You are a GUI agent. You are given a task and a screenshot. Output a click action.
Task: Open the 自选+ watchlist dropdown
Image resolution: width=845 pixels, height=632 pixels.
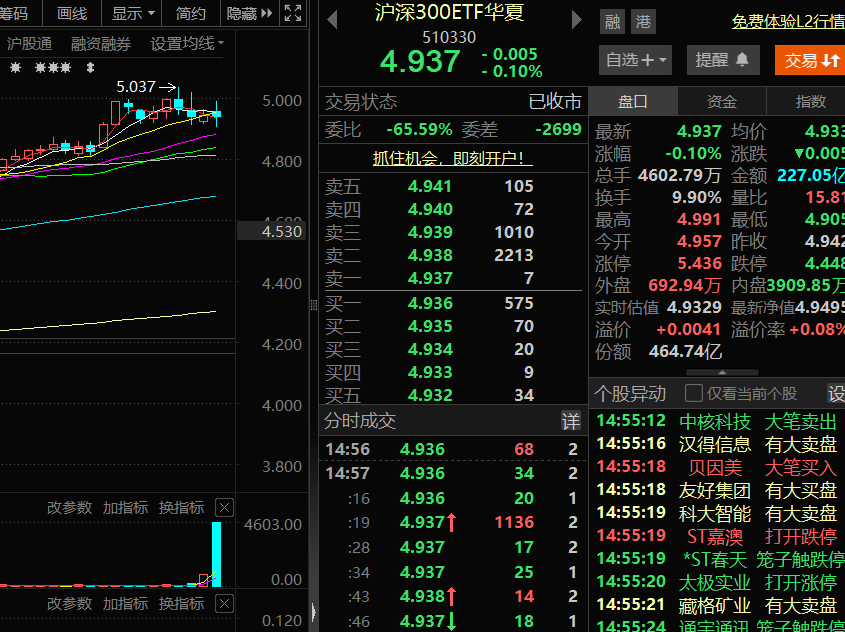(635, 60)
